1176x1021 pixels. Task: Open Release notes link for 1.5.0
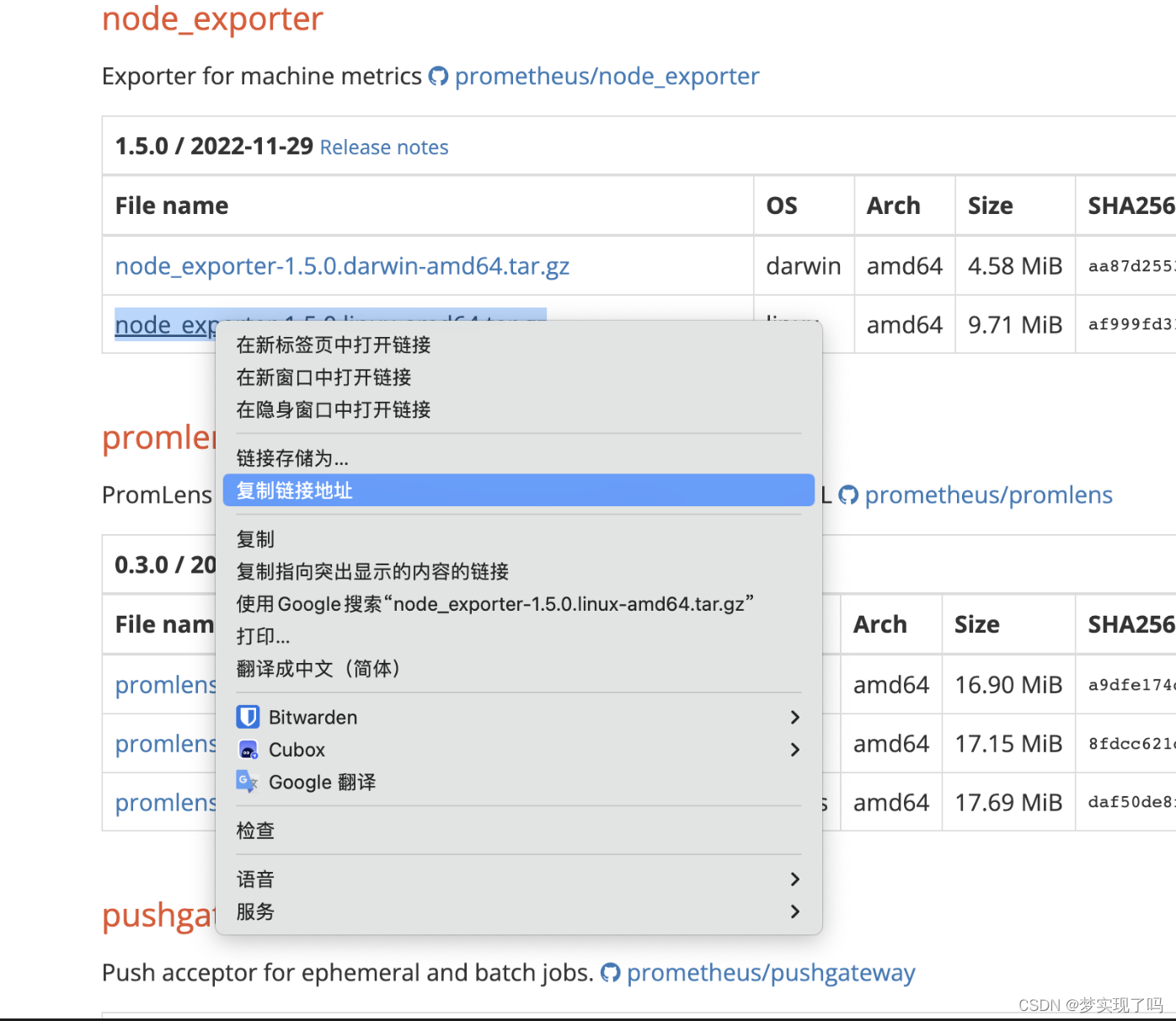(x=384, y=147)
